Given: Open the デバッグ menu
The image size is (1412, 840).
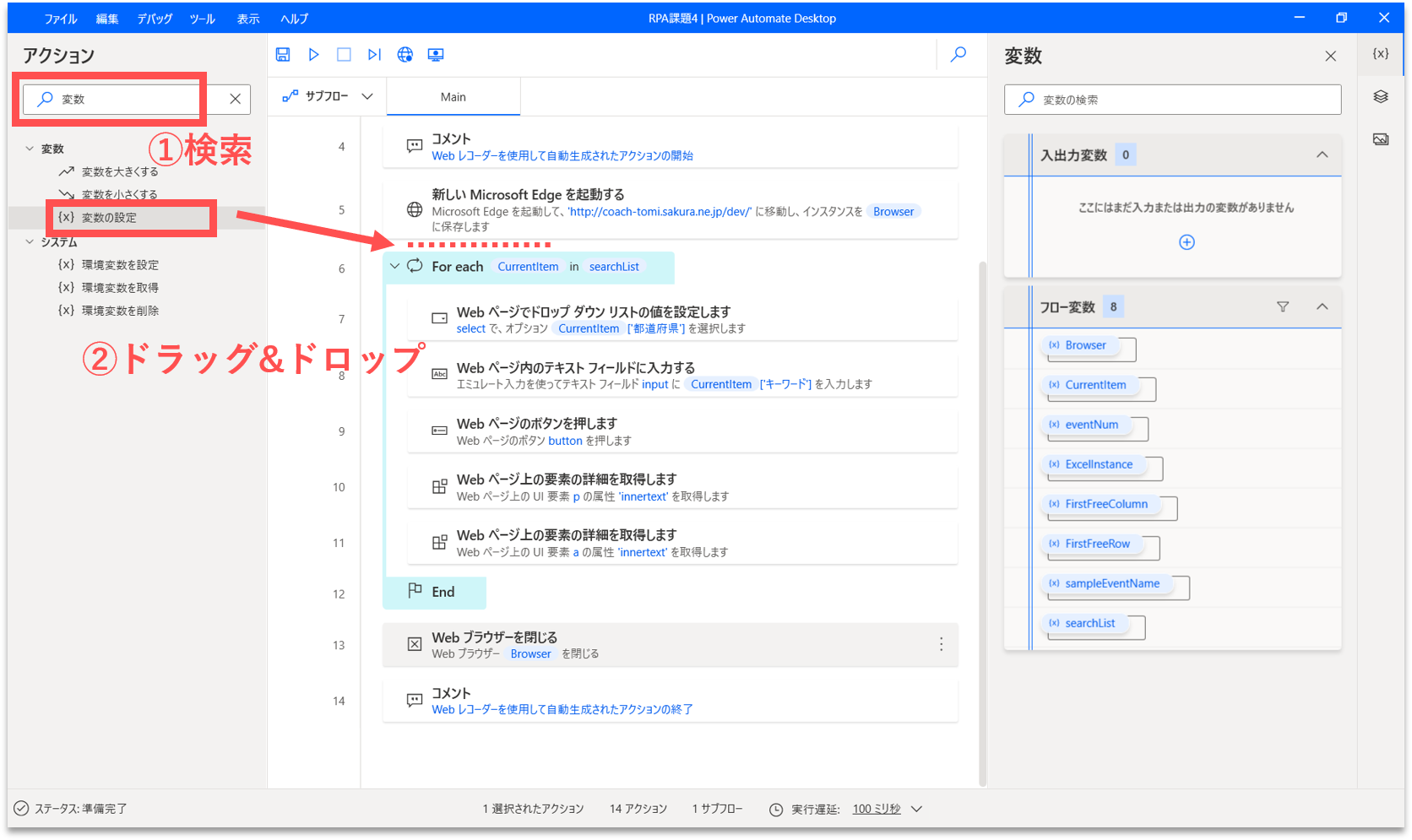Looking at the screenshot, I should pyautogui.click(x=155, y=19).
